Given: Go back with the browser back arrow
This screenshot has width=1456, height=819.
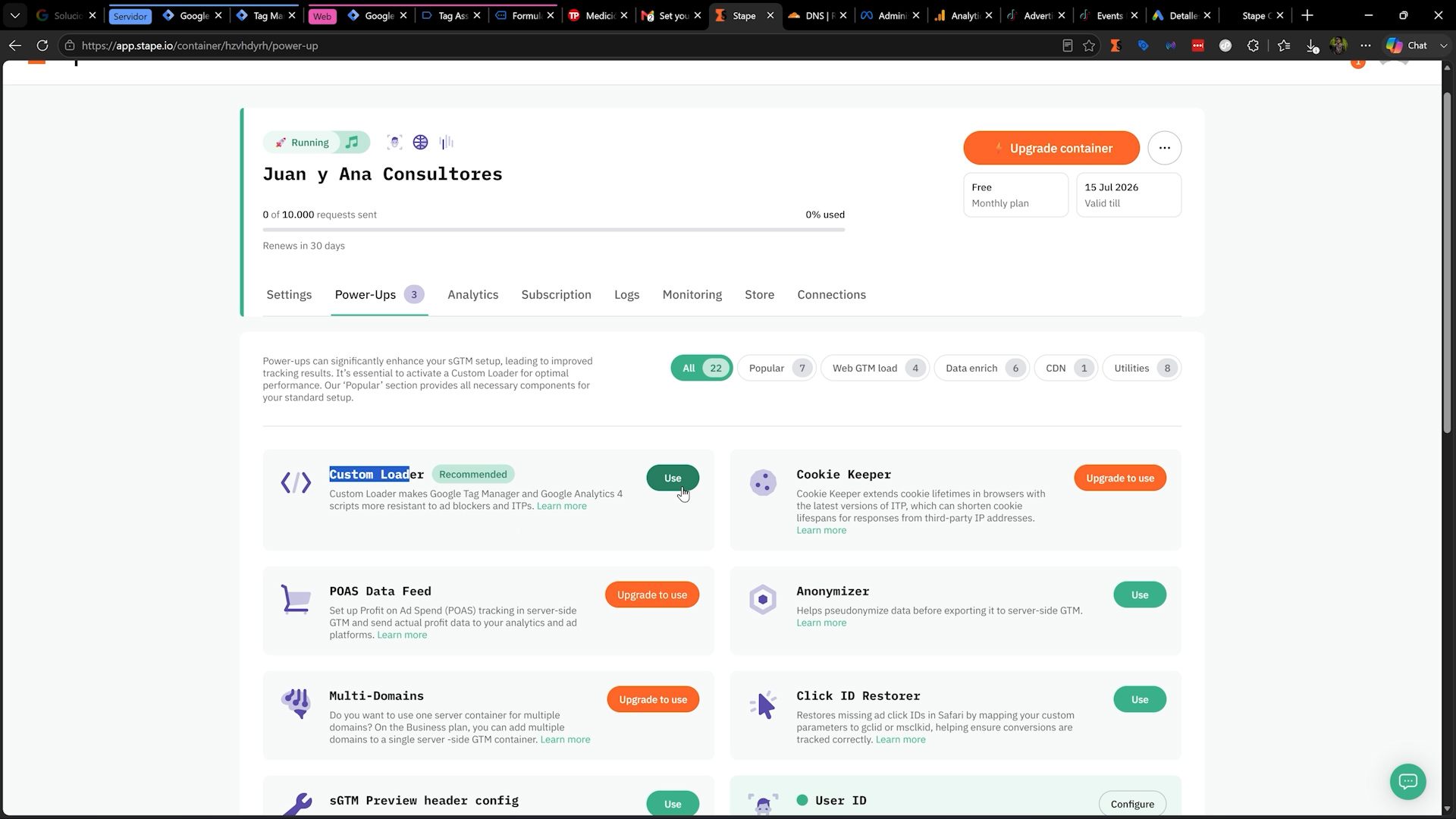Looking at the screenshot, I should click(15, 45).
